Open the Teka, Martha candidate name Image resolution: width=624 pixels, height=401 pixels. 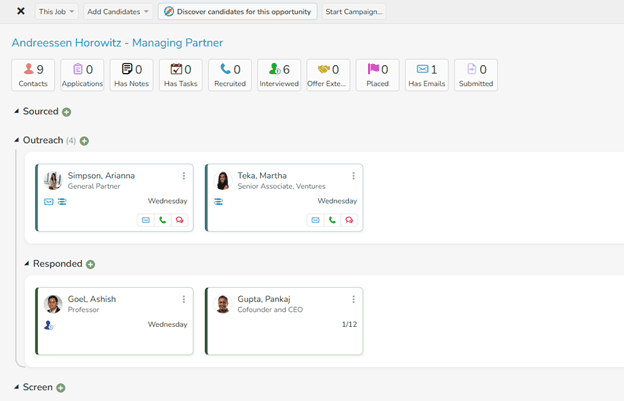[x=262, y=175]
